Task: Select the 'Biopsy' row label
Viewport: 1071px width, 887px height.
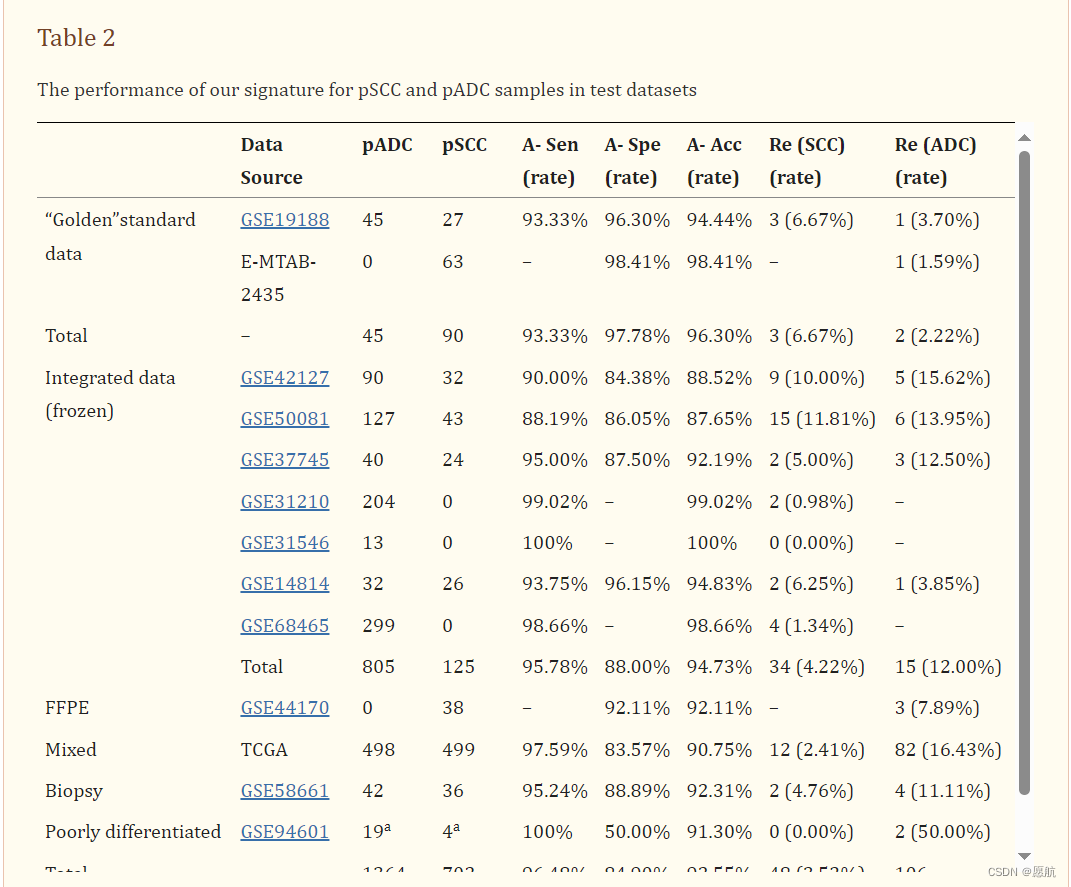Action: pyautogui.click(x=74, y=791)
